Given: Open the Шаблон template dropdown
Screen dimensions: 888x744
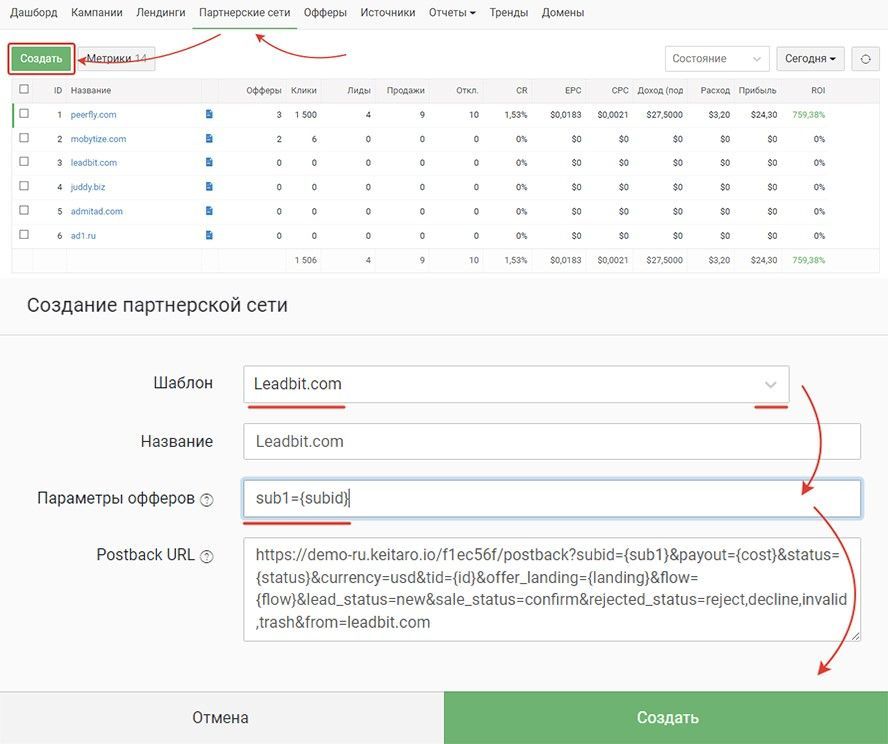Looking at the screenshot, I should tap(515, 384).
